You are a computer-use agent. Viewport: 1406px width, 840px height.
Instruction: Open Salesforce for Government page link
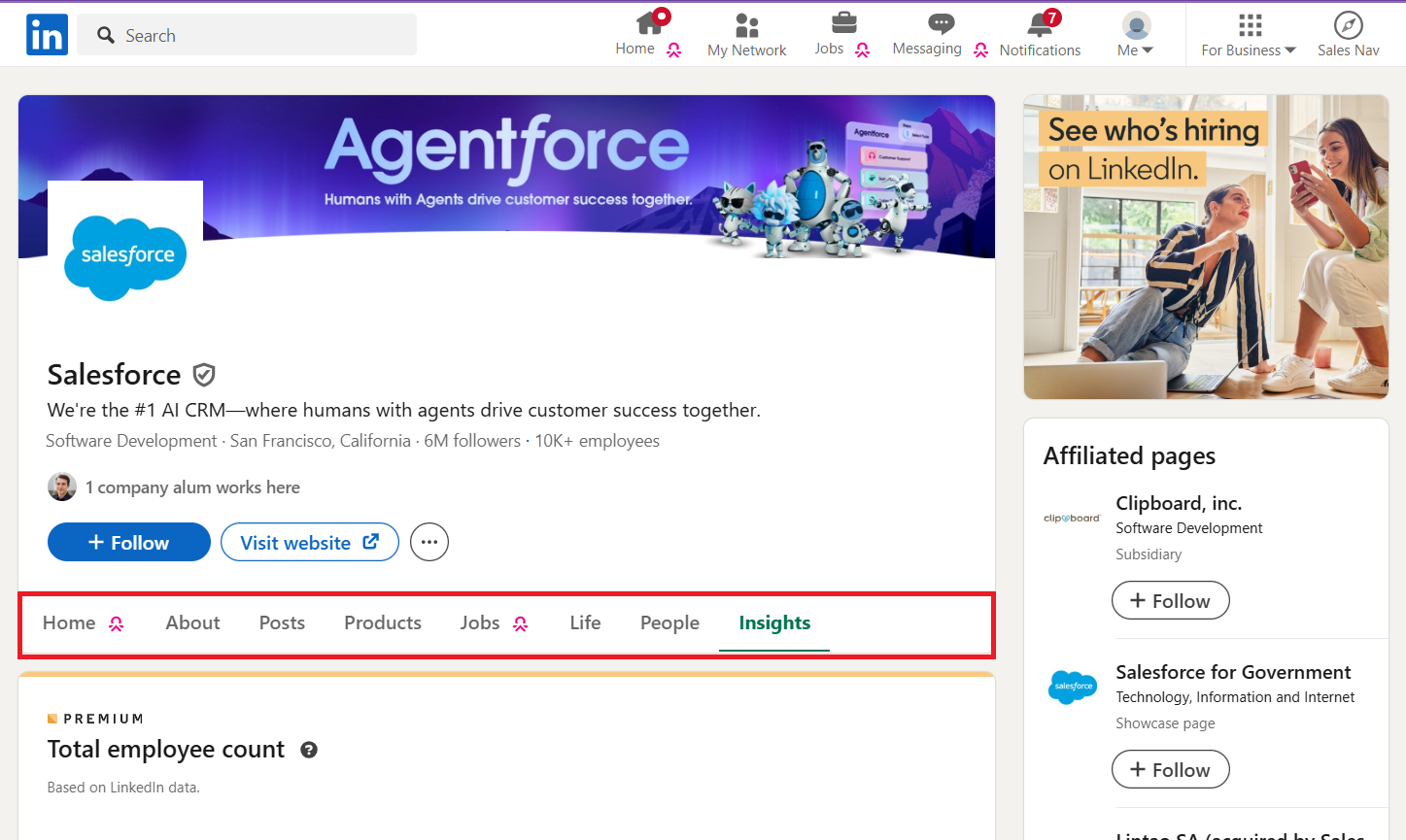[1233, 672]
